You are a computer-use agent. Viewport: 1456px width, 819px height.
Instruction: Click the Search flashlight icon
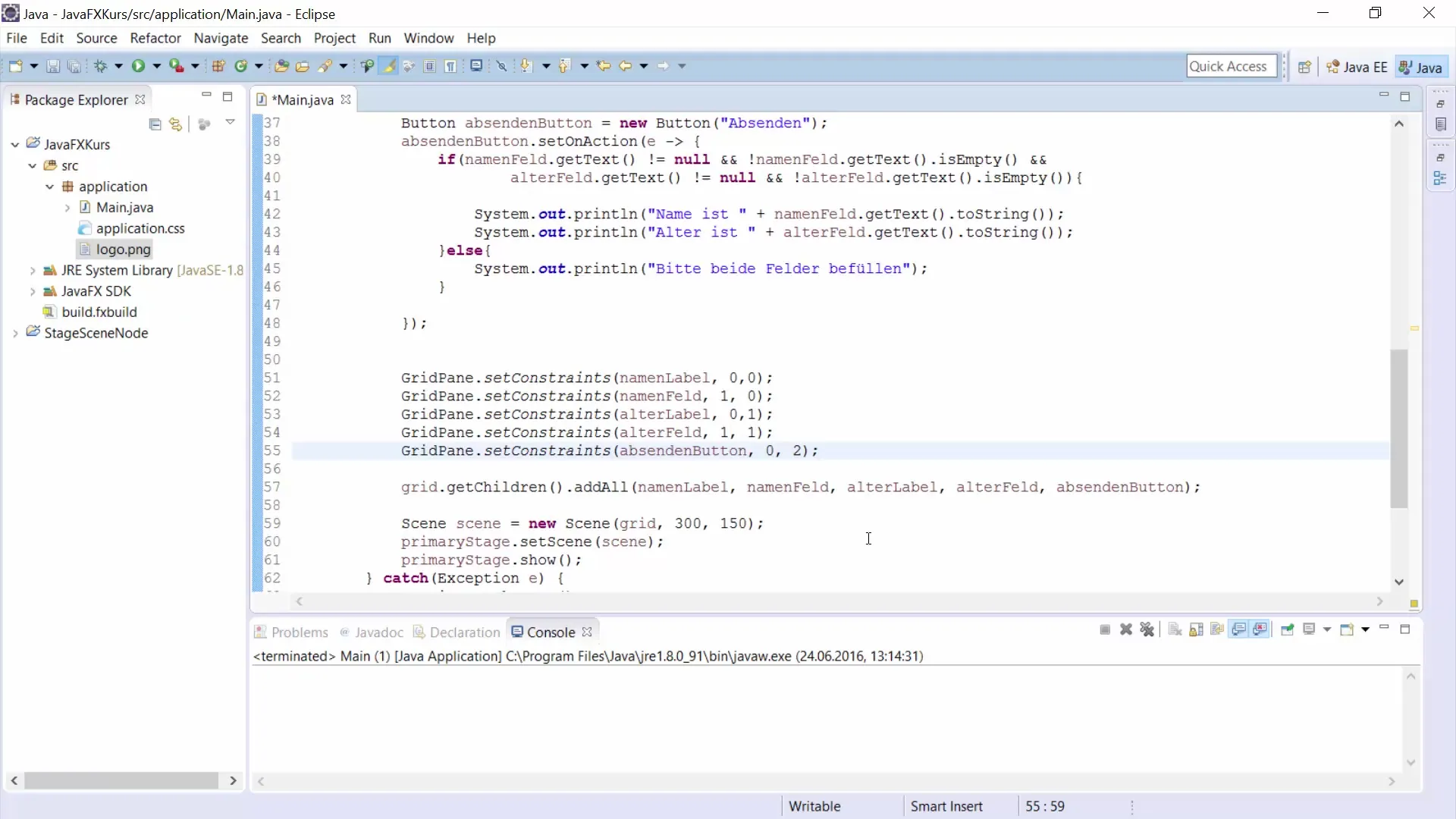click(325, 66)
